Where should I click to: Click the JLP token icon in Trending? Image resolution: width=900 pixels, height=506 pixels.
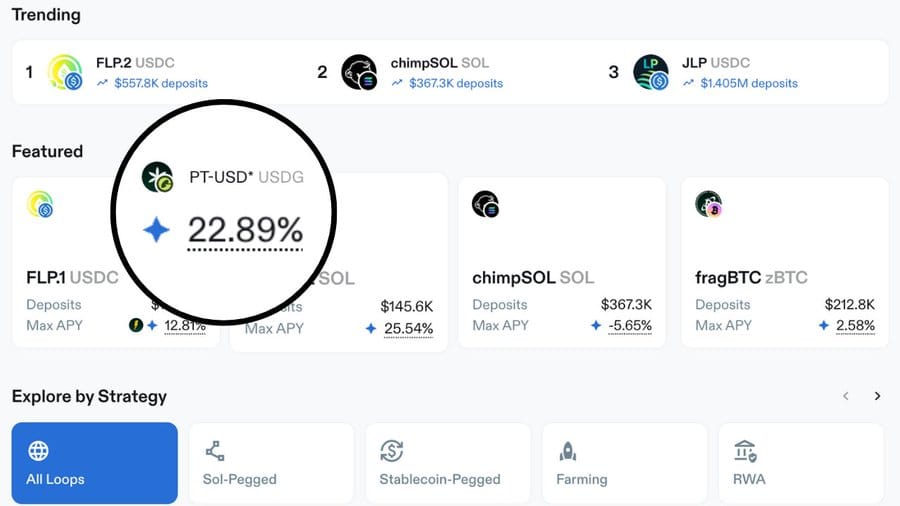651,72
